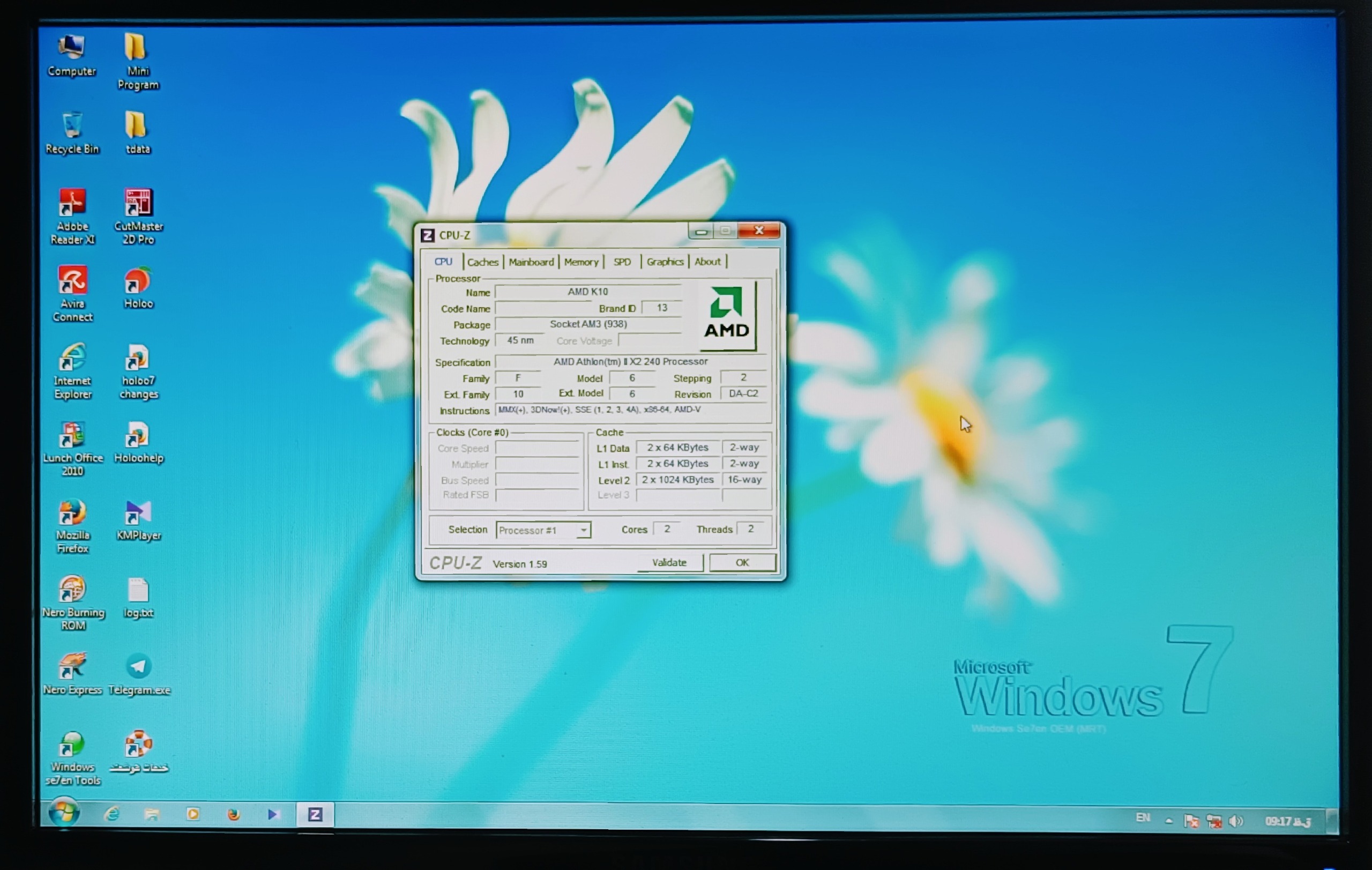Click the "DA-C2" revision value
Viewport: 1372px width, 870px height.
(743, 393)
